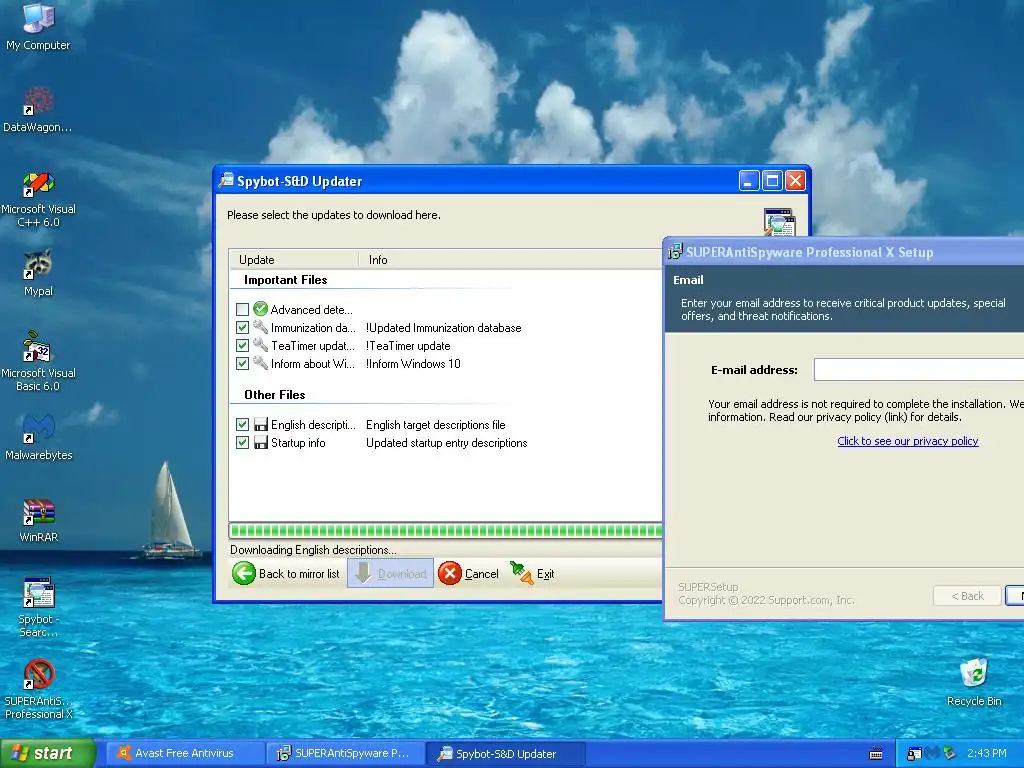Cancel the Spybot update download
Screen dimensions: 1024x768
click(468, 573)
